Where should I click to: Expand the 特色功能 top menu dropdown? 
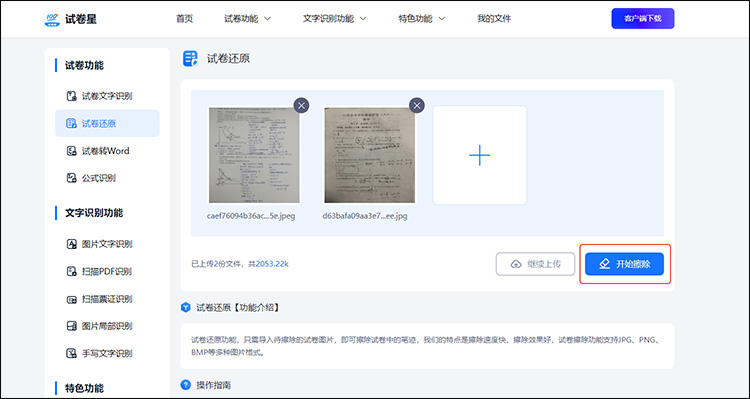[421, 19]
